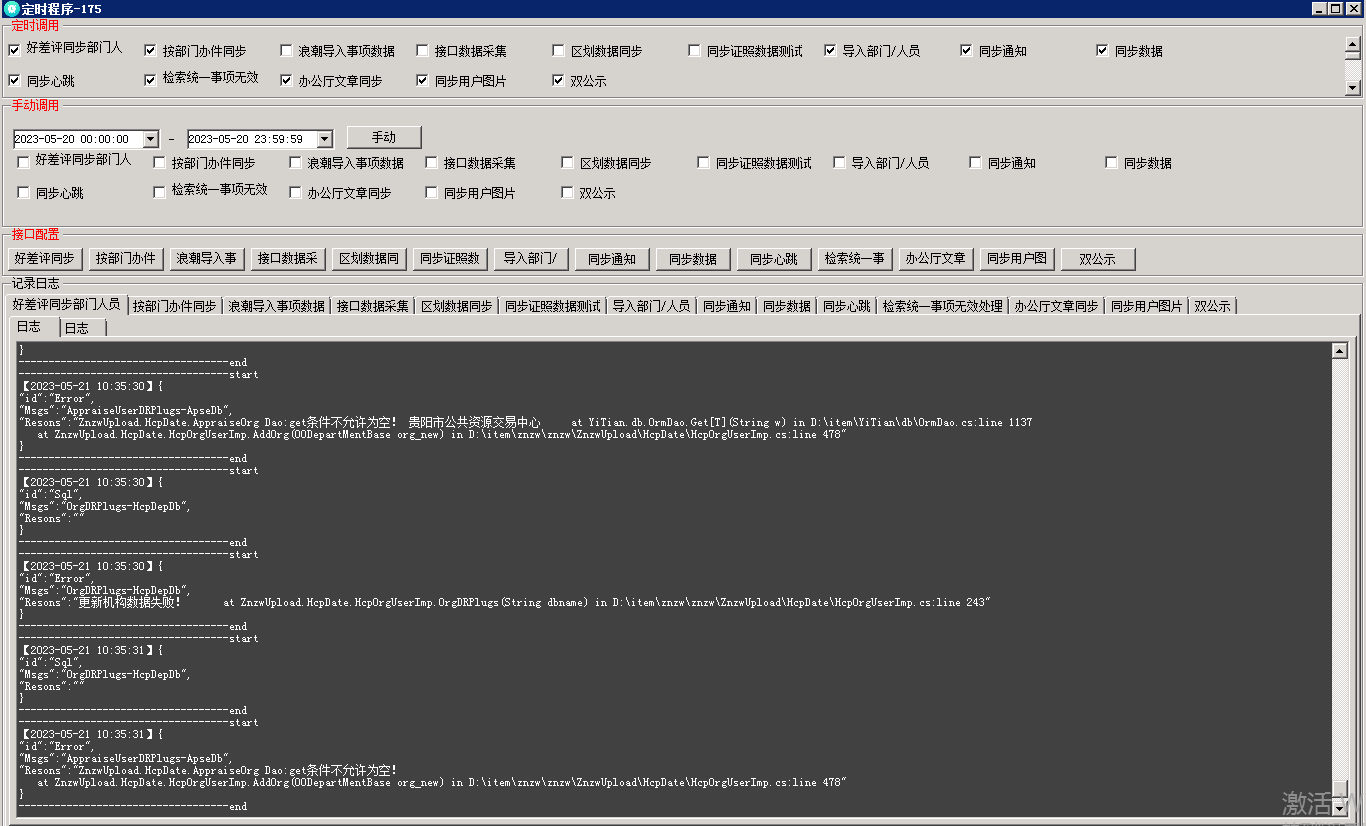Image resolution: width=1366 pixels, height=826 pixels.
Task: Uncheck 导入部门/人员 in 定时调用 section
Action: [x=830, y=50]
